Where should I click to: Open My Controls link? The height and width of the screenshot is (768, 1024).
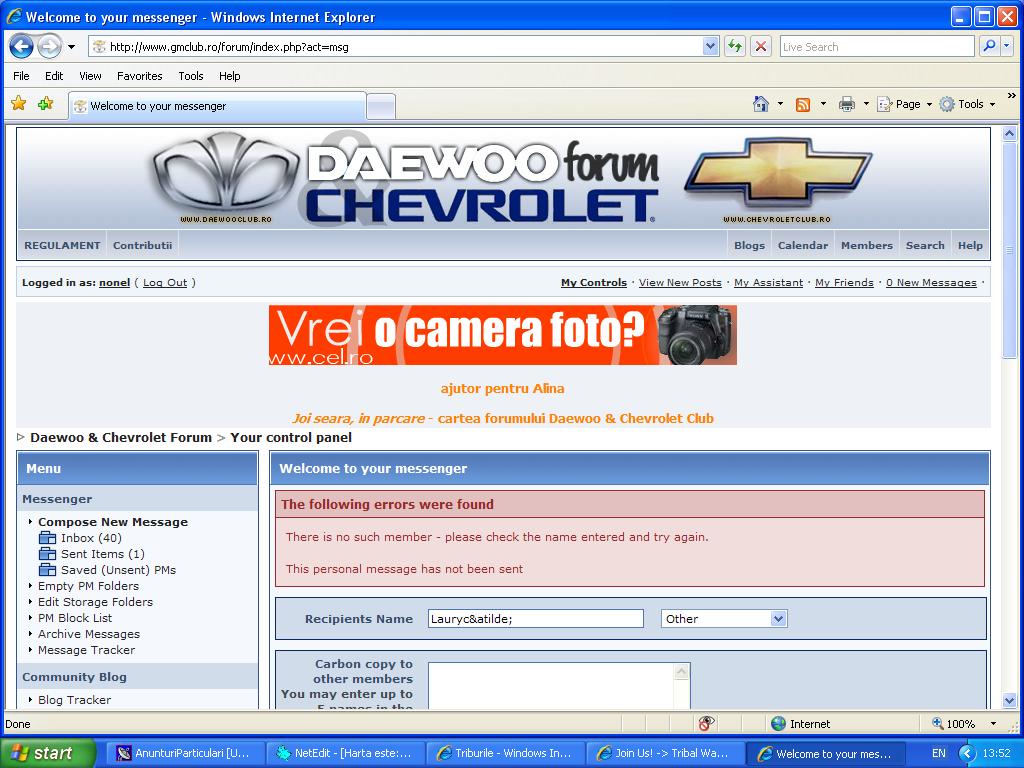click(594, 283)
